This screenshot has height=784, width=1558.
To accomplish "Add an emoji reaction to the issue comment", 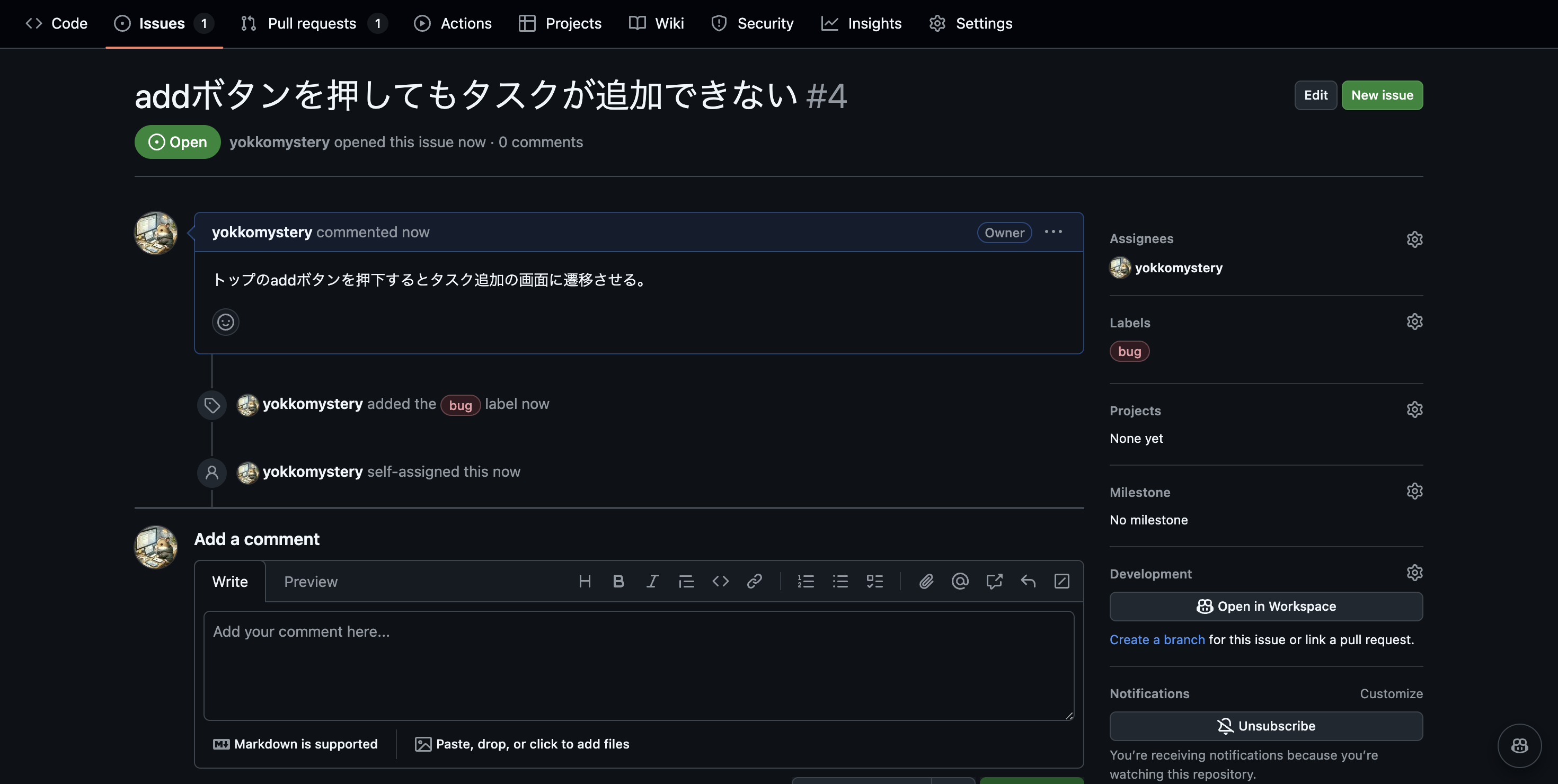I will (x=225, y=322).
